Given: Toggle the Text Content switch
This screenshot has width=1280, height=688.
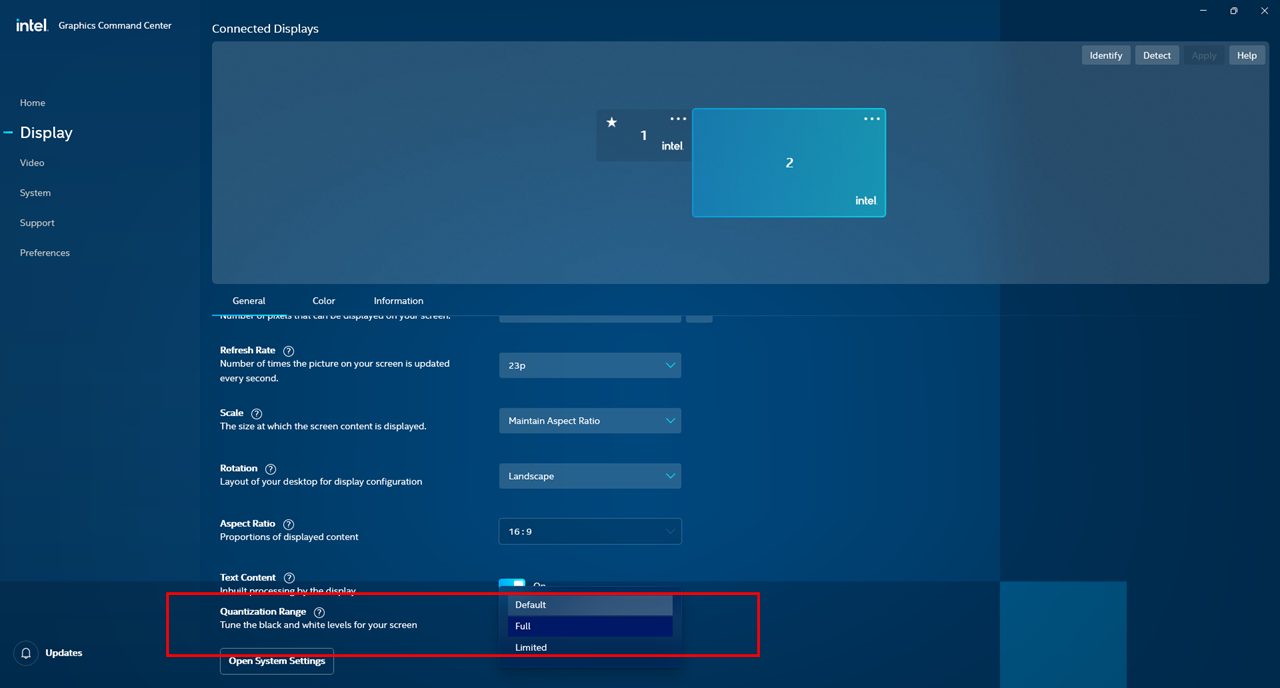Looking at the screenshot, I should (x=512, y=585).
